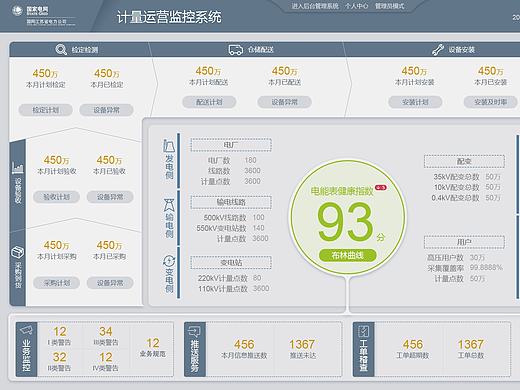The width and height of the screenshot is (520, 390).
Task: Select the 输电侧 vertical label
Action: click(x=169, y=225)
